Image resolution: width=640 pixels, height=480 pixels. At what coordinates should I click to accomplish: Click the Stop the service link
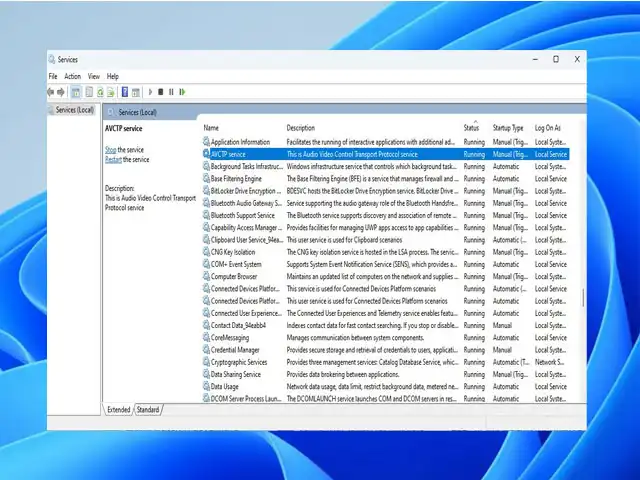tap(111, 150)
